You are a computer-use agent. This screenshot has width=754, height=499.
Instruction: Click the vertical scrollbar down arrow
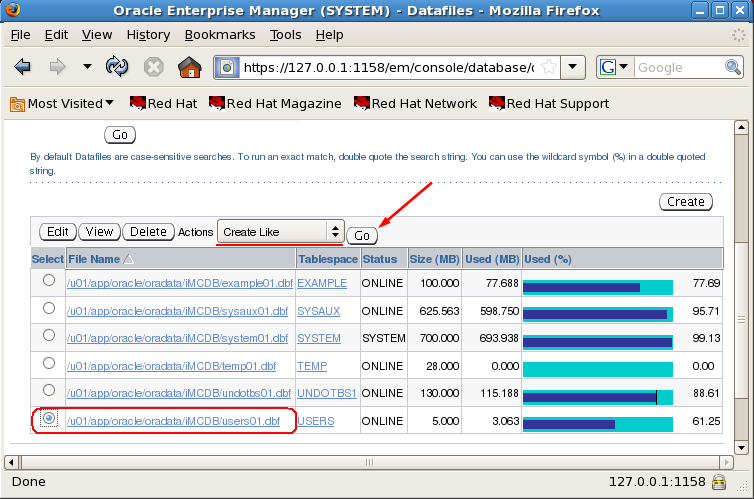741,448
